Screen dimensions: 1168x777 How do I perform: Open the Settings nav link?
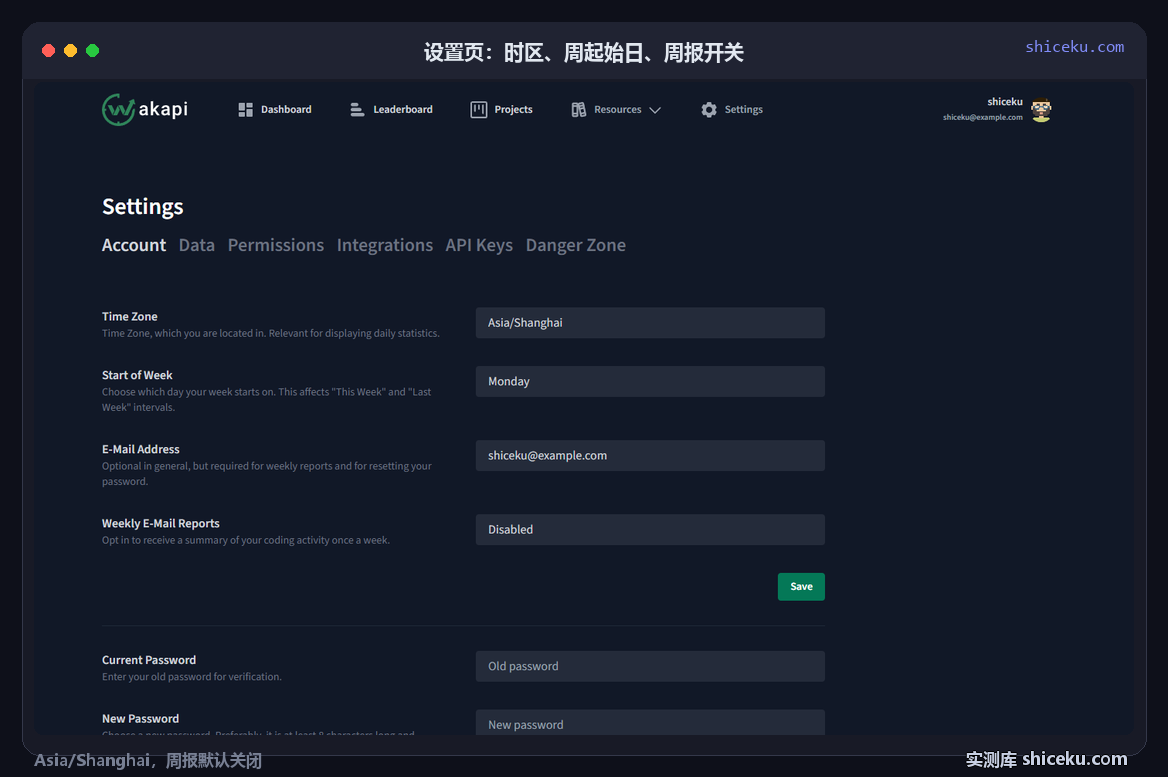click(x=743, y=110)
